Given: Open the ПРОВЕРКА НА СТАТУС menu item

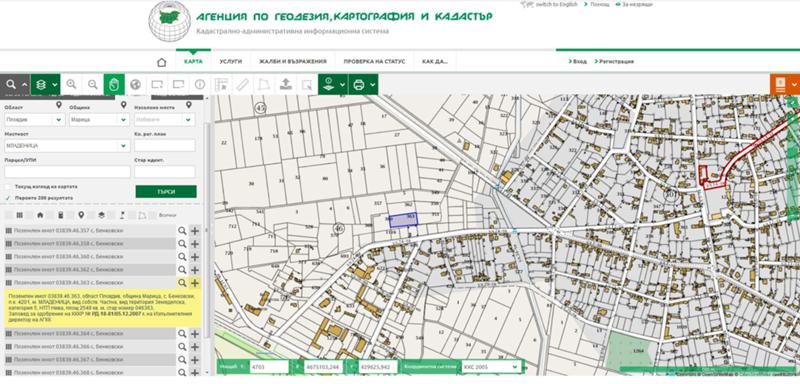Looking at the screenshot, I should pos(374,62).
